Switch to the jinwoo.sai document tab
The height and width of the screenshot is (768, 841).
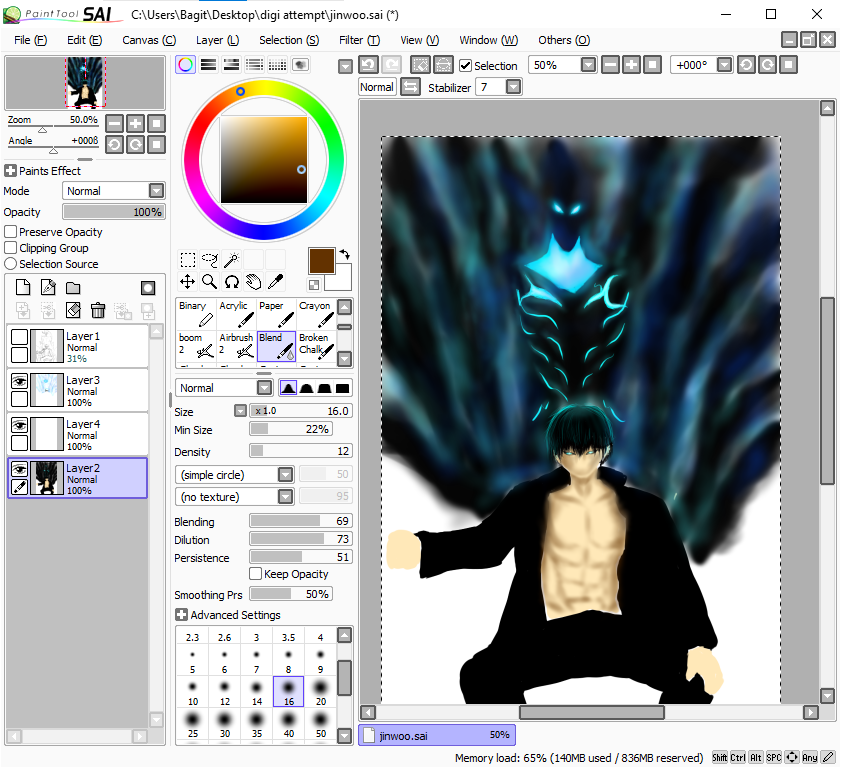[x=437, y=735]
